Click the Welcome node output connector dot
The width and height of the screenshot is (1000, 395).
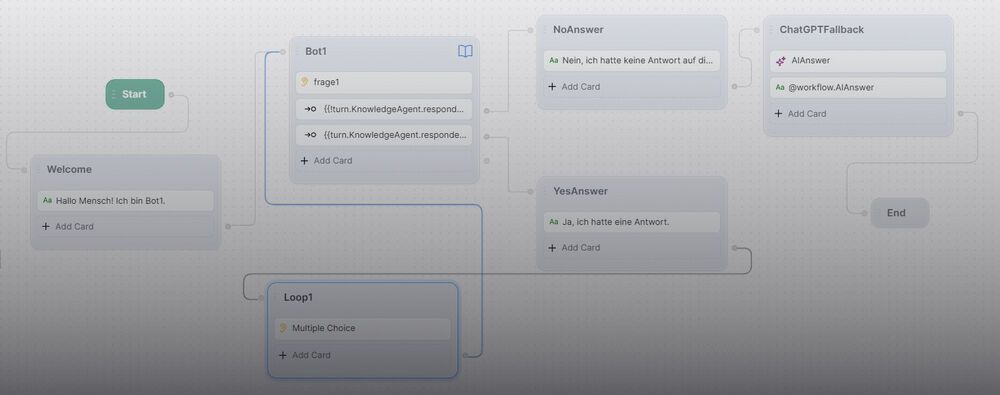[228, 227]
